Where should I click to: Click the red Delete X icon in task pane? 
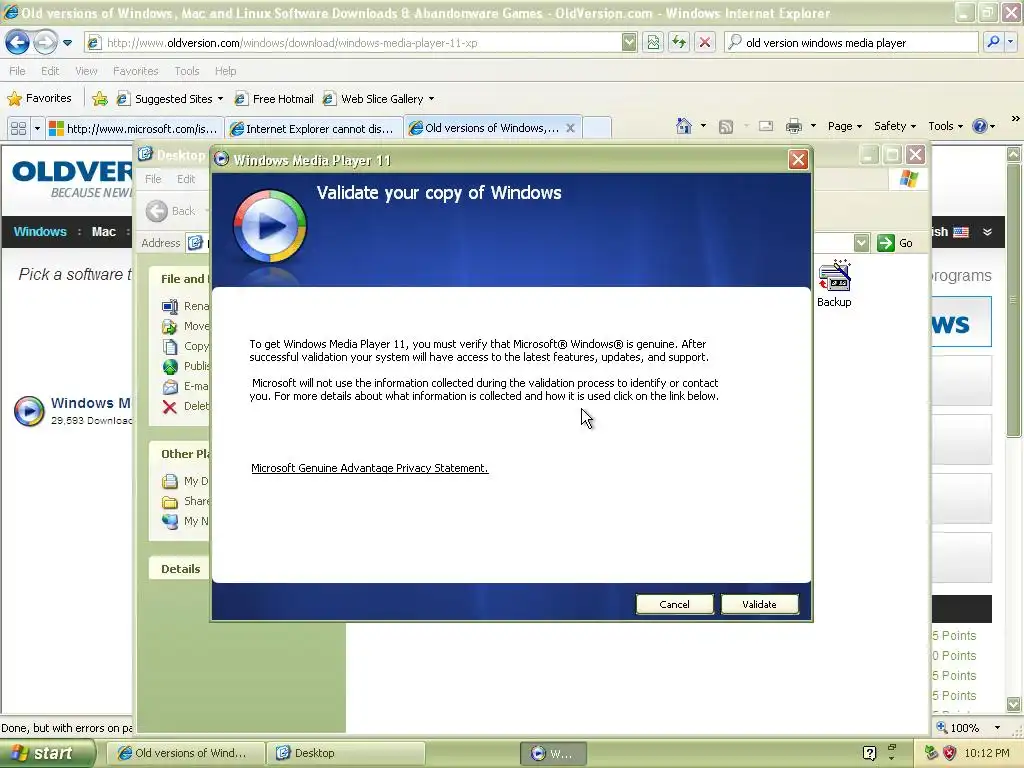[x=169, y=407]
